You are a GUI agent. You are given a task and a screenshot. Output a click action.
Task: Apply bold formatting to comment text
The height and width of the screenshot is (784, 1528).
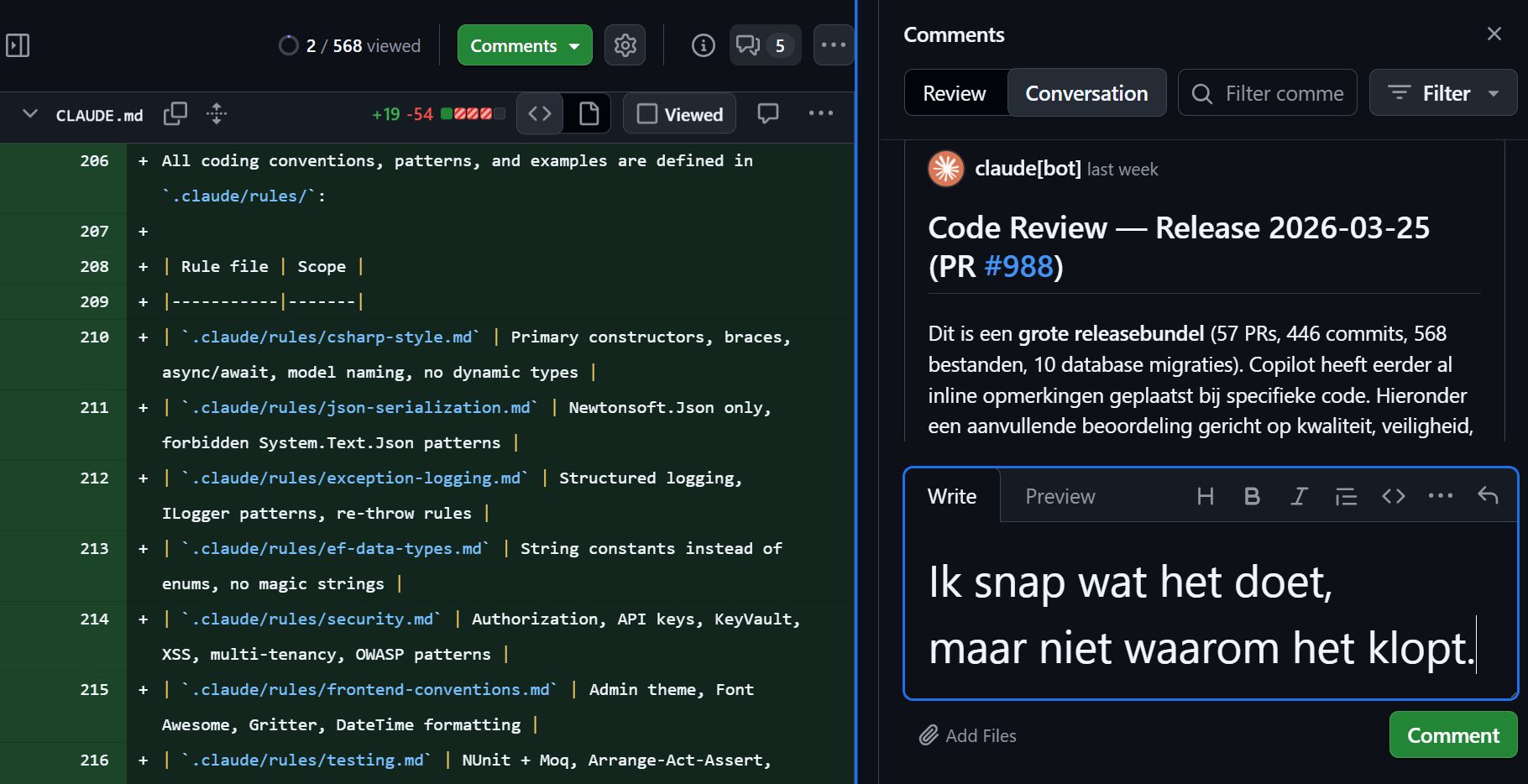point(1251,496)
